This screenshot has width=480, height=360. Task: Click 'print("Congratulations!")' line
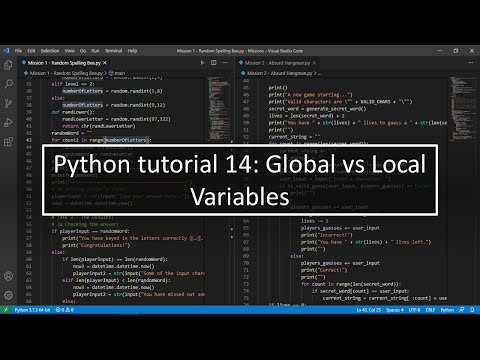coord(96,245)
